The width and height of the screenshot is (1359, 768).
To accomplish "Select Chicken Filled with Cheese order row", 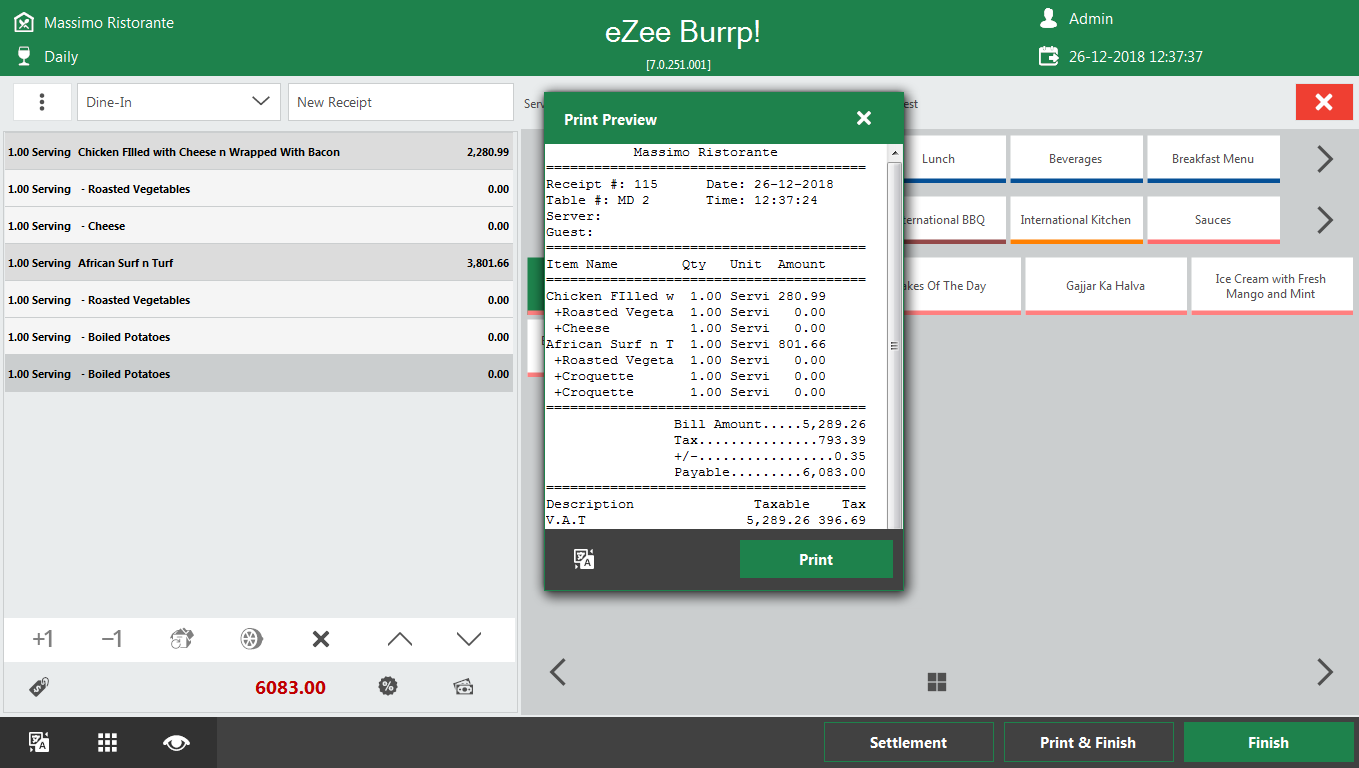I will pyautogui.click(x=259, y=152).
